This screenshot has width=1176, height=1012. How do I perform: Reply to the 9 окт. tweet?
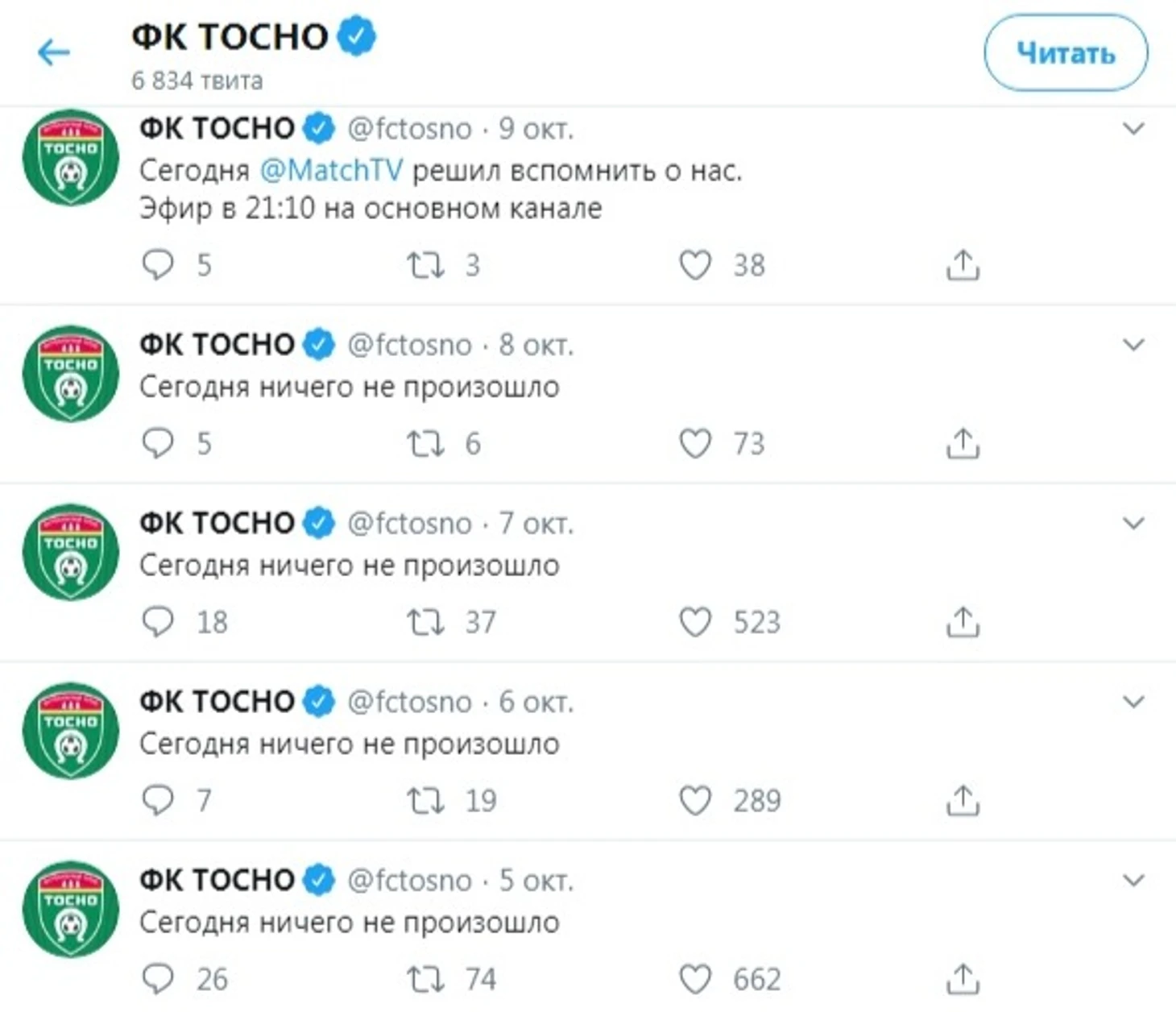click(x=158, y=265)
